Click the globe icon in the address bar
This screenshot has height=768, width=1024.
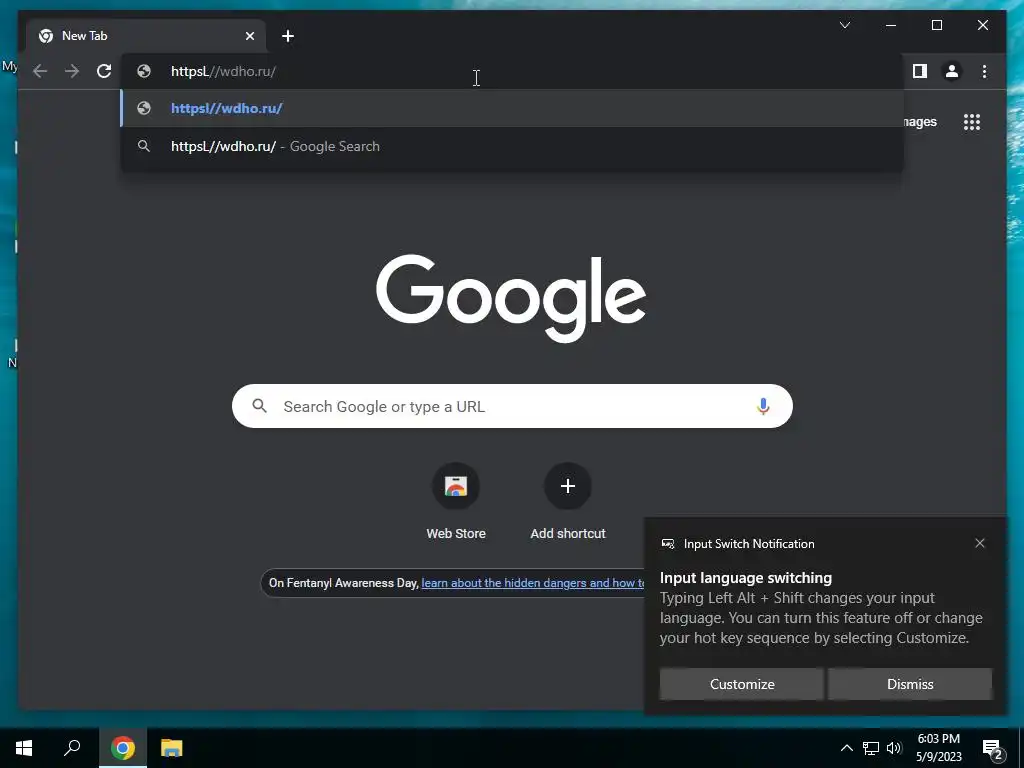[x=144, y=71]
